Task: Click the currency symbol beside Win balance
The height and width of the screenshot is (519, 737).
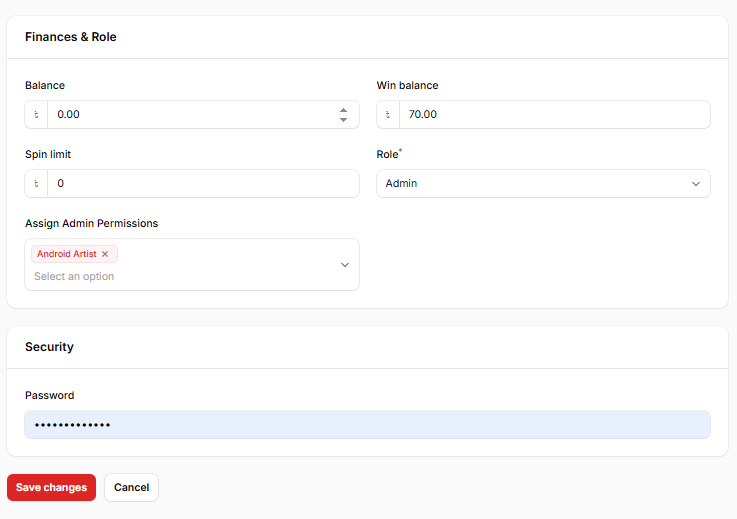Action: point(388,115)
